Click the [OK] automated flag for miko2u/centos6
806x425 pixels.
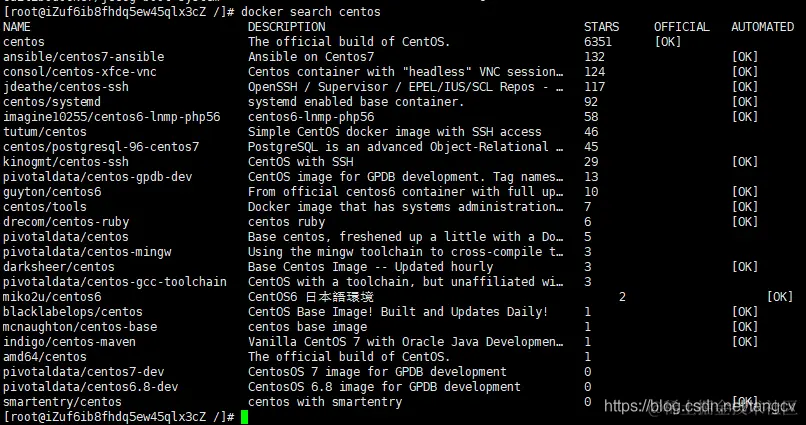(780, 297)
